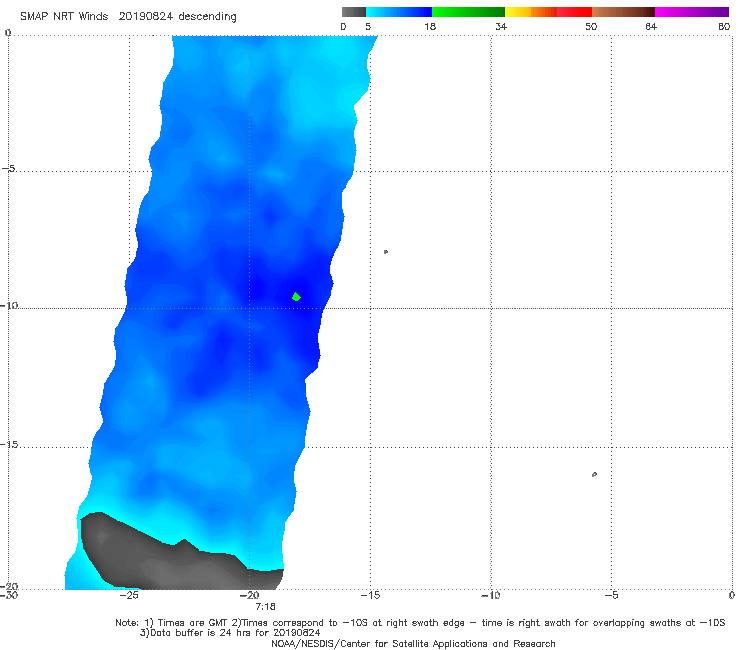Image resolution: width=740 pixels, height=650 pixels.
Task: Click the color bar label '34'
Action: pyautogui.click(x=501, y=26)
